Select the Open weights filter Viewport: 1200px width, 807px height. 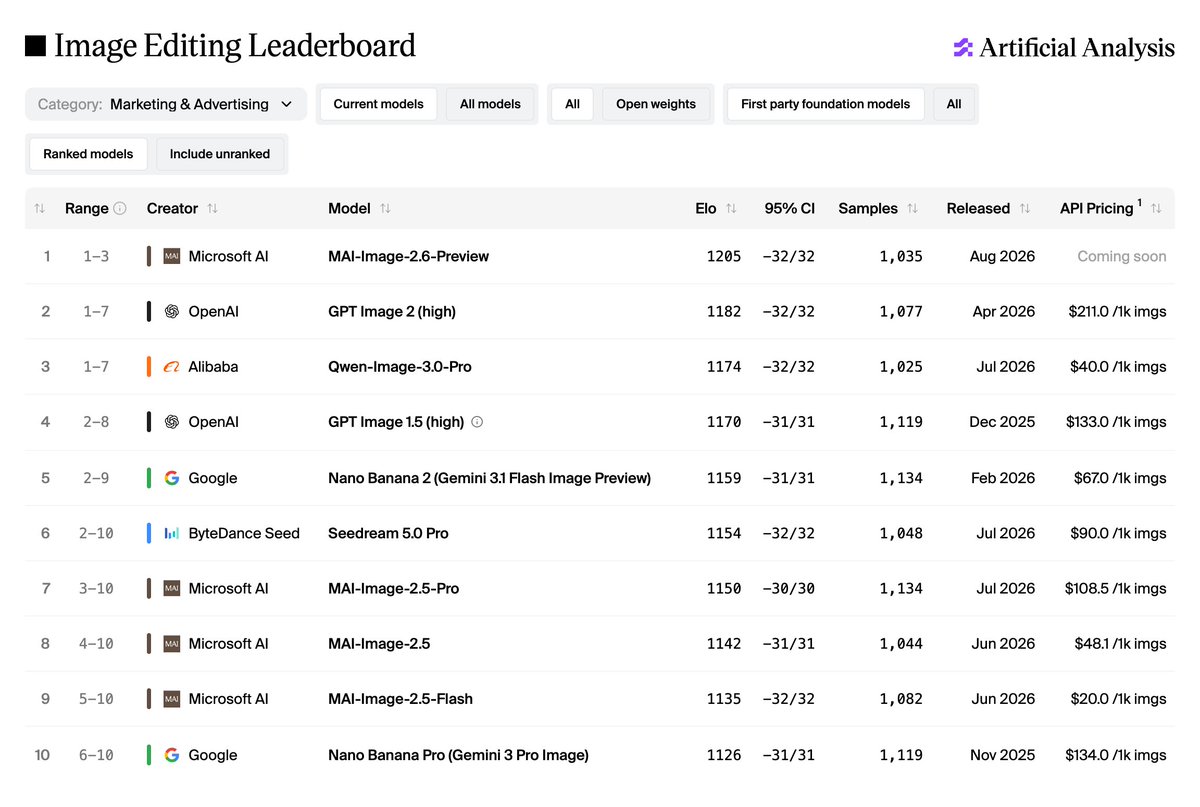tap(655, 104)
